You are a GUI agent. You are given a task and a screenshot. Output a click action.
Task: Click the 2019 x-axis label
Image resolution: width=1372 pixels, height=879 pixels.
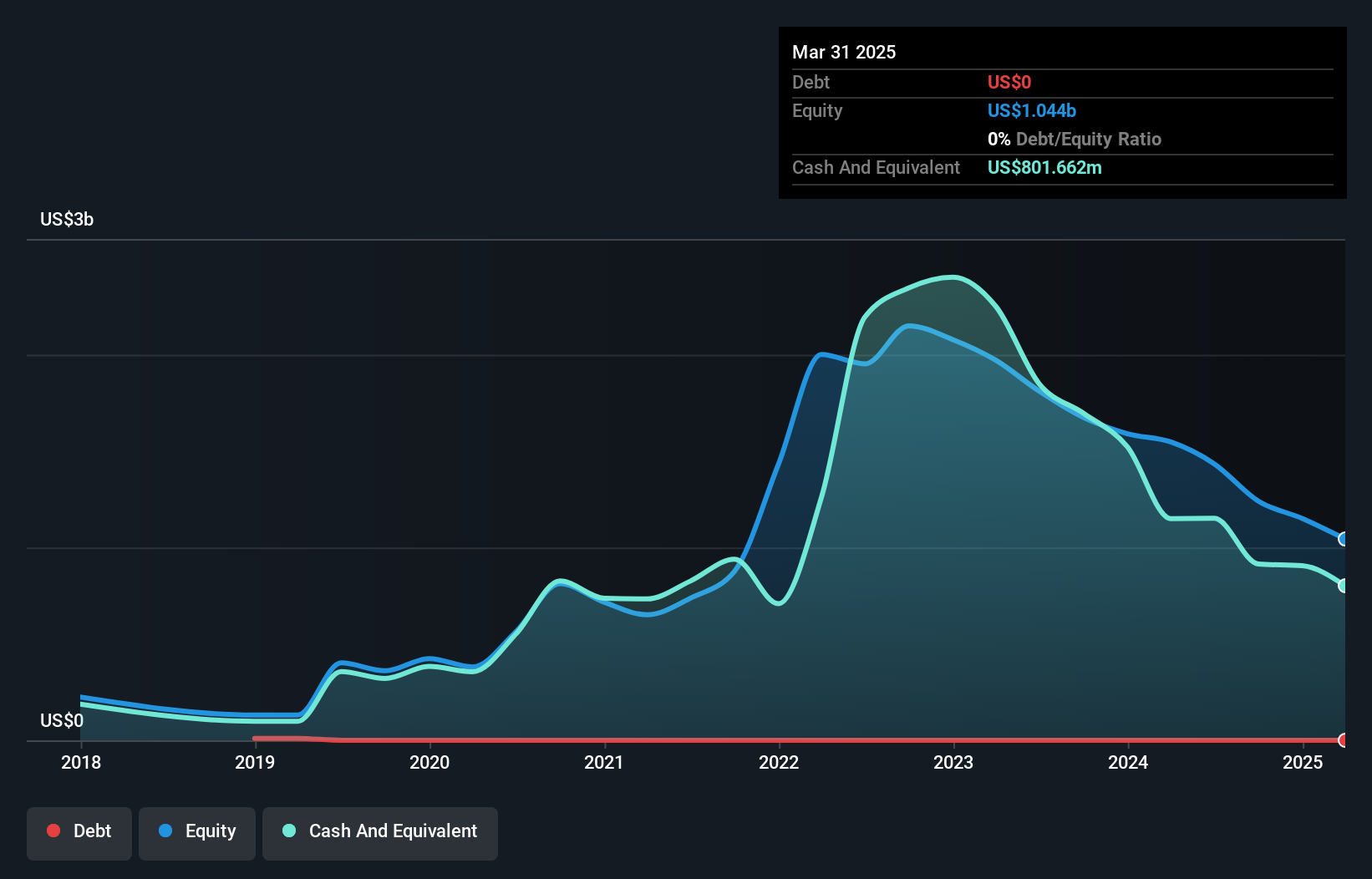click(255, 762)
